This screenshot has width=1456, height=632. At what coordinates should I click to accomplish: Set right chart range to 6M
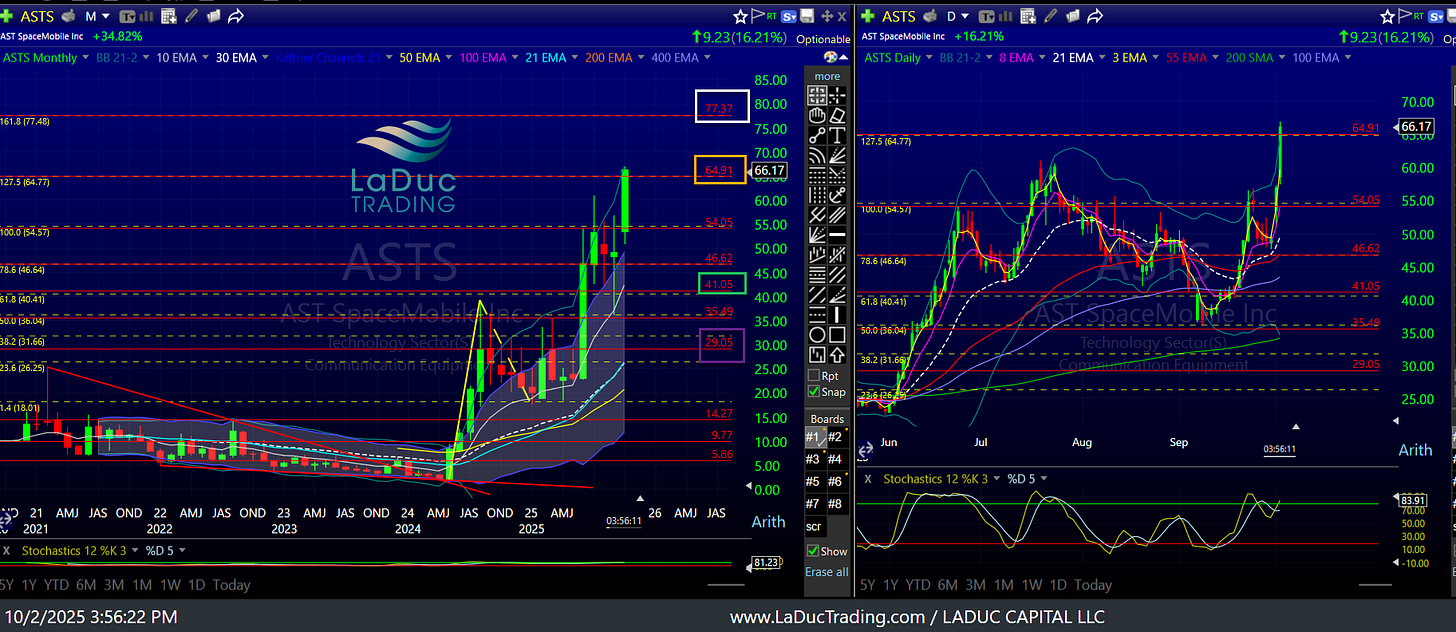click(947, 584)
